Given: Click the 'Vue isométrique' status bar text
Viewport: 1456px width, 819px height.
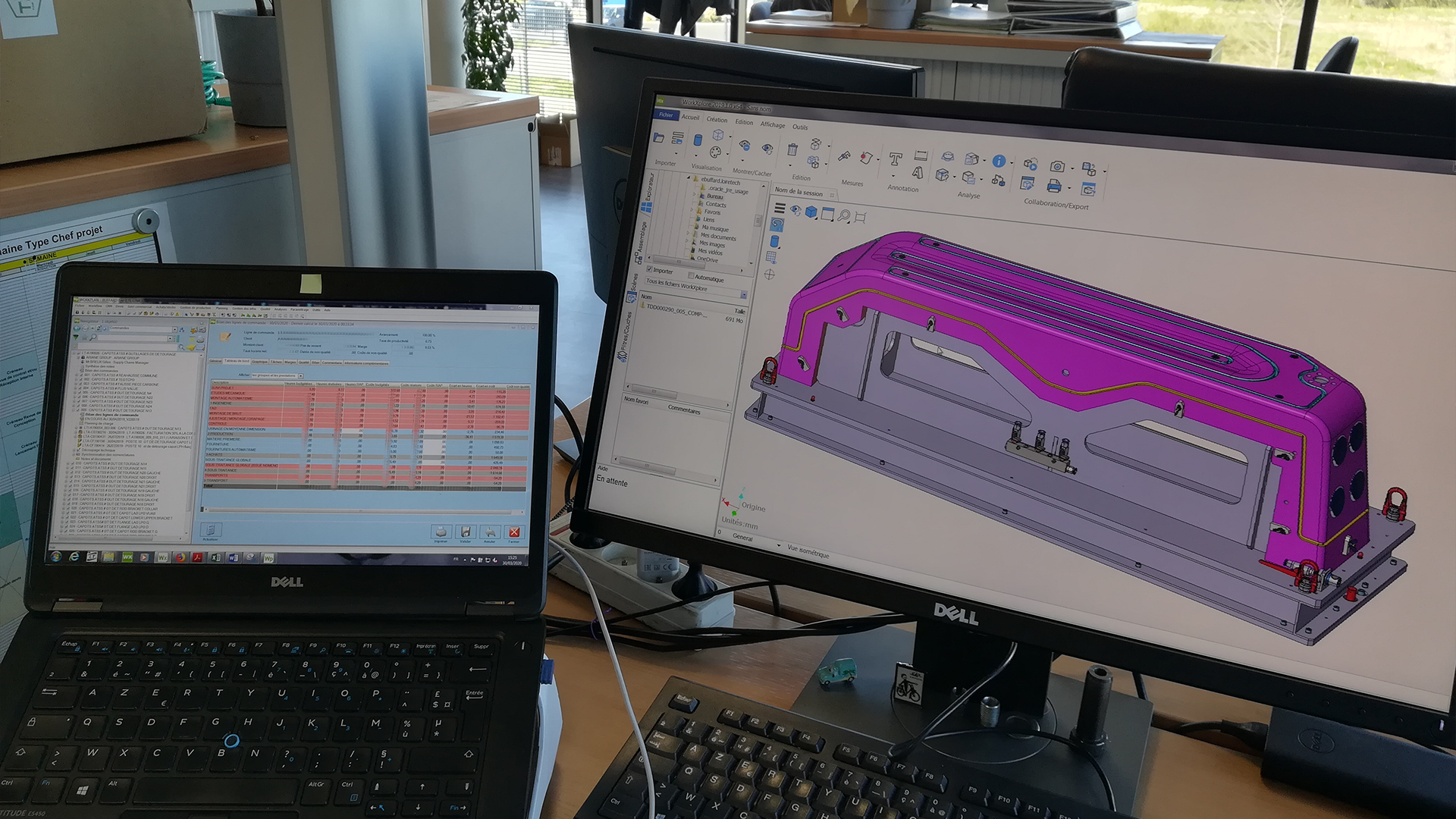Looking at the screenshot, I should coord(808,551).
